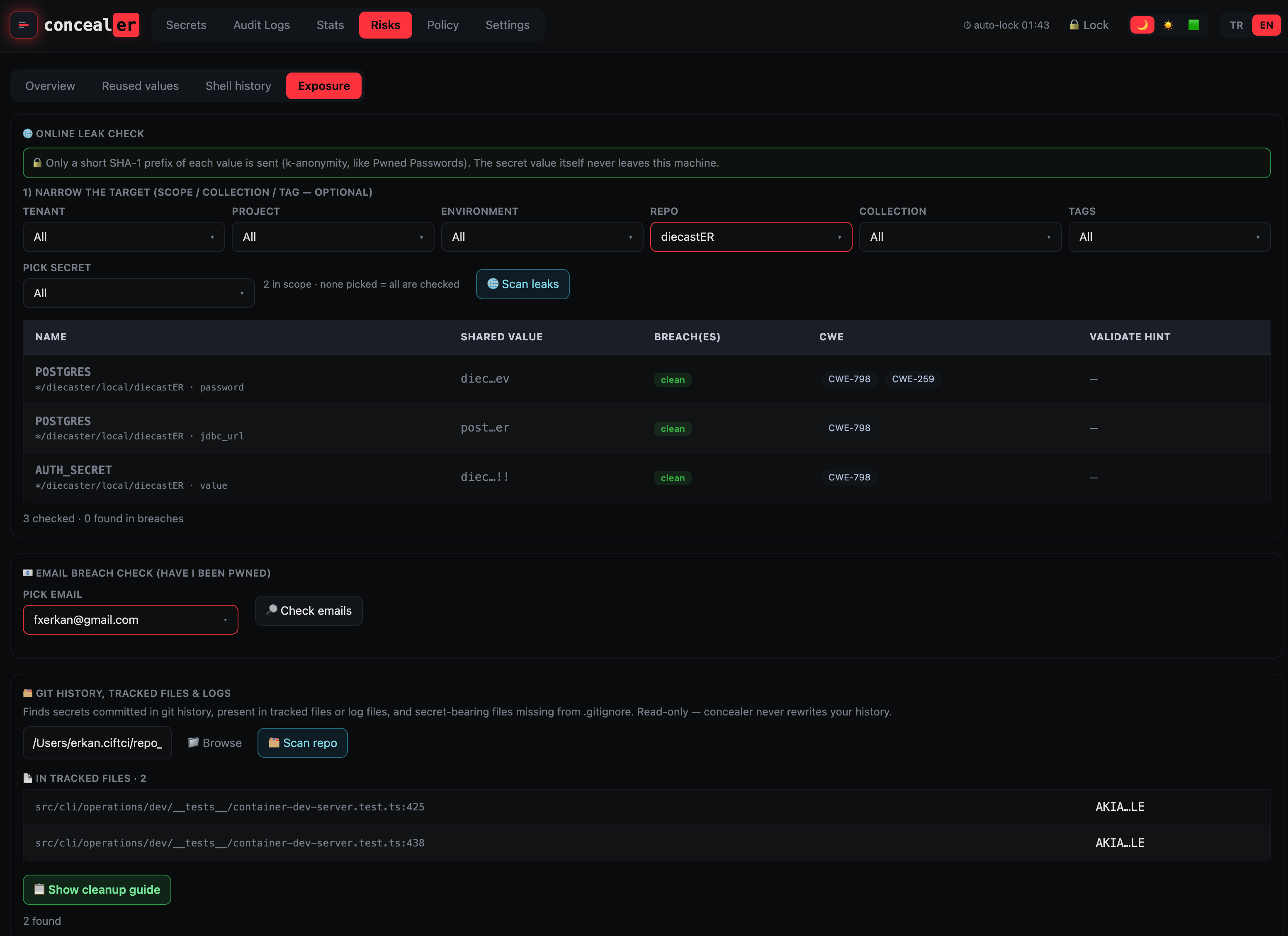The width and height of the screenshot is (1288, 936).
Task: Click the concealer logo icon
Action: click(x=23, y=25)
